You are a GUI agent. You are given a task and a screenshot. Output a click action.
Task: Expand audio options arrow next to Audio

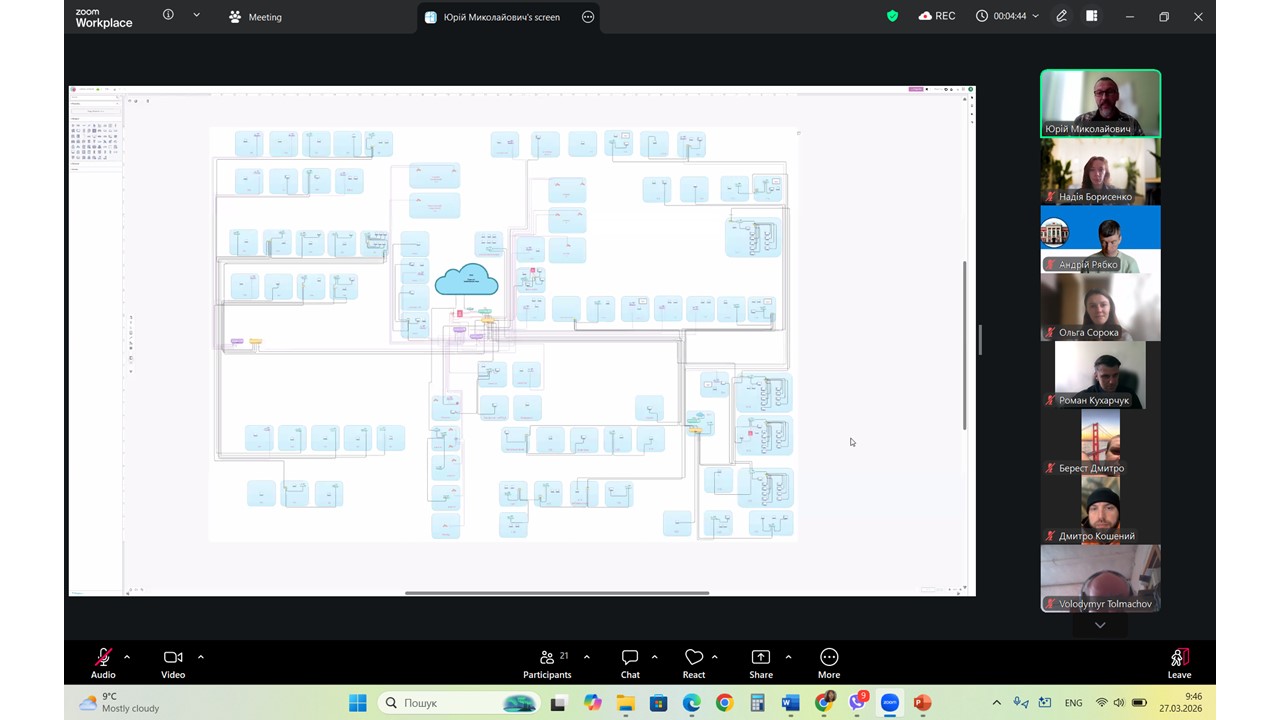[127, 657]
